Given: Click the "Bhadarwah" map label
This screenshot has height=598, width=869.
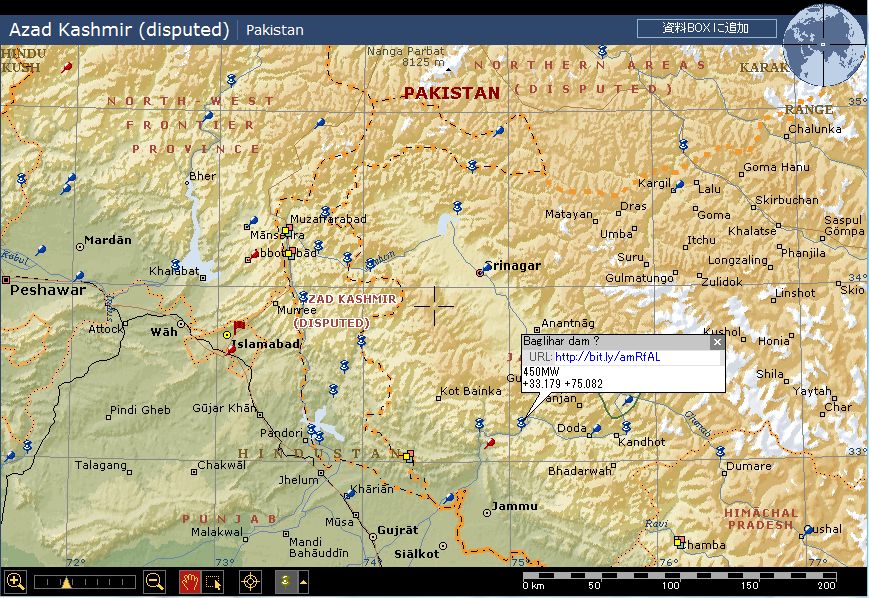Looking at the screenshot, I should pyautogui.click(x=579, y=471).
